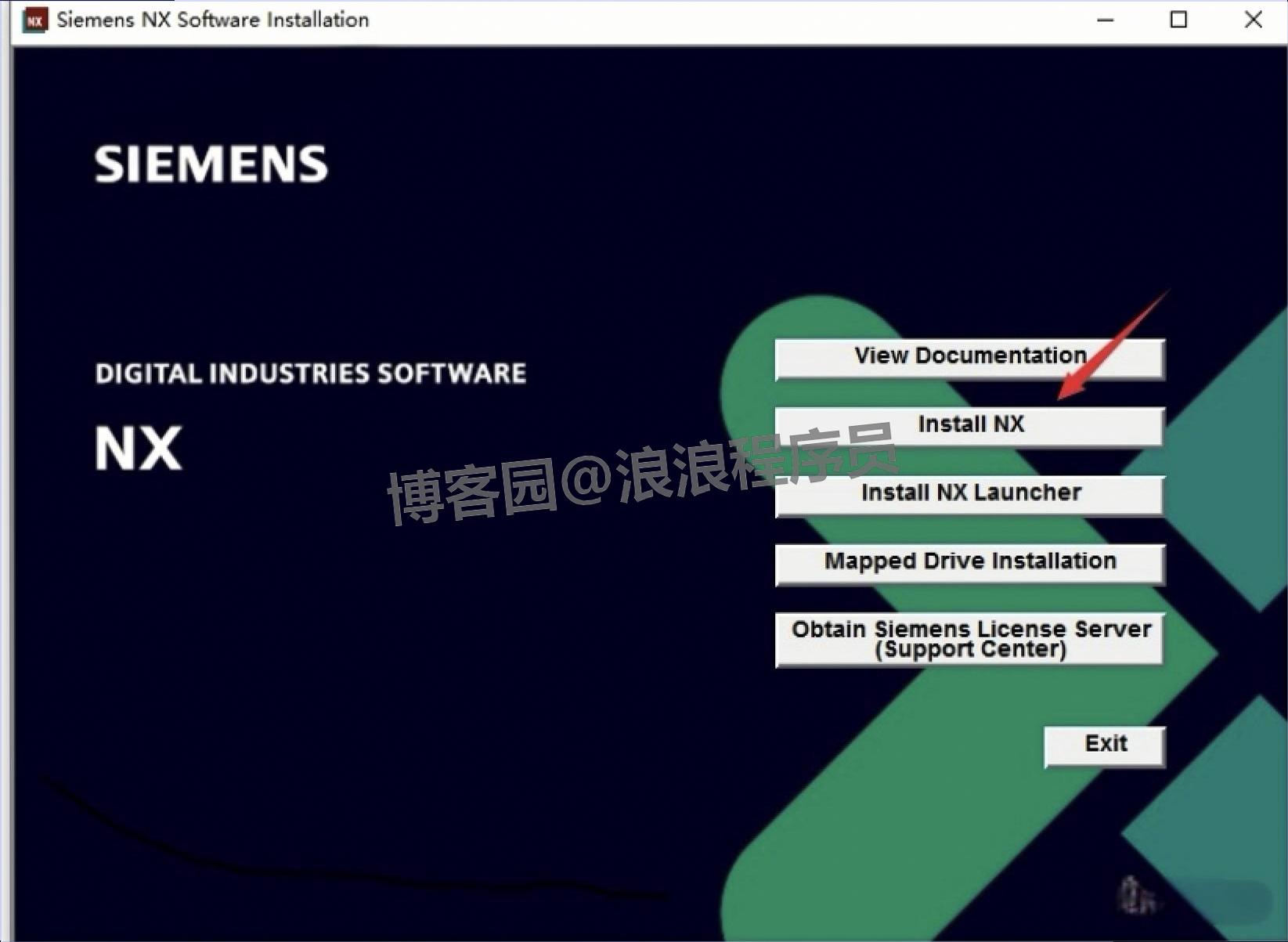Exit the NX installer
Viewport: 1288px width, 942px height.
coord(1105,746)
